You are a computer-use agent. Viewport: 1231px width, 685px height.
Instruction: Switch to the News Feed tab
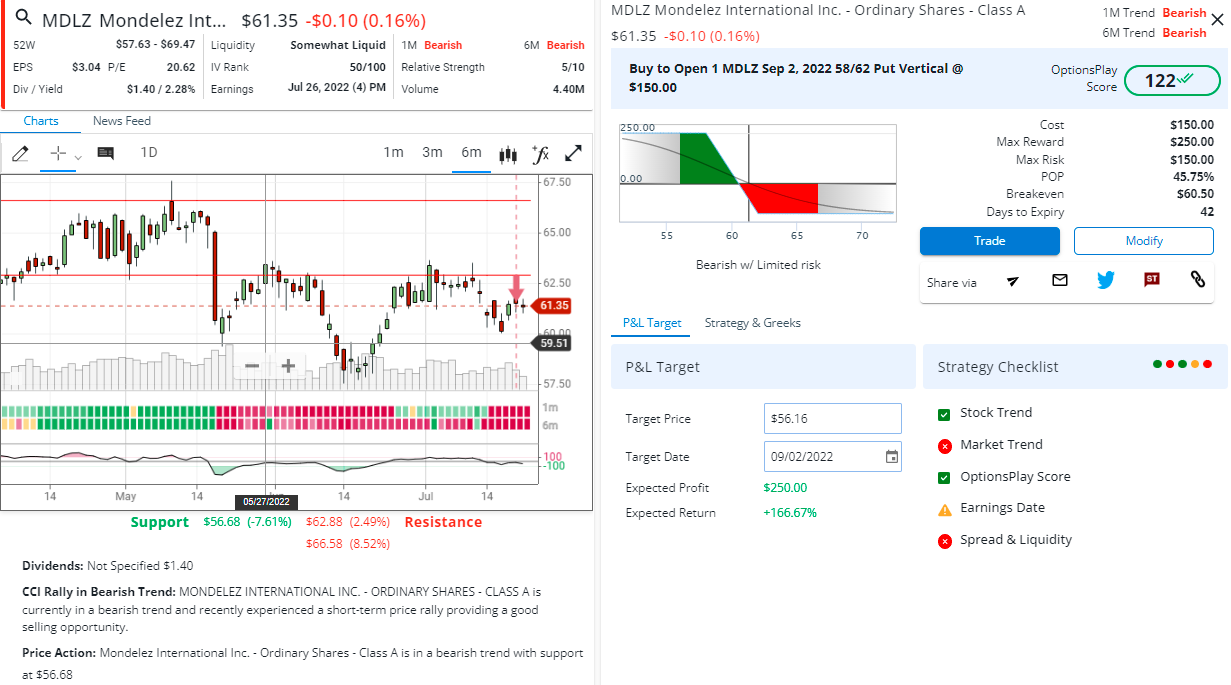click(x=122, y=121)
